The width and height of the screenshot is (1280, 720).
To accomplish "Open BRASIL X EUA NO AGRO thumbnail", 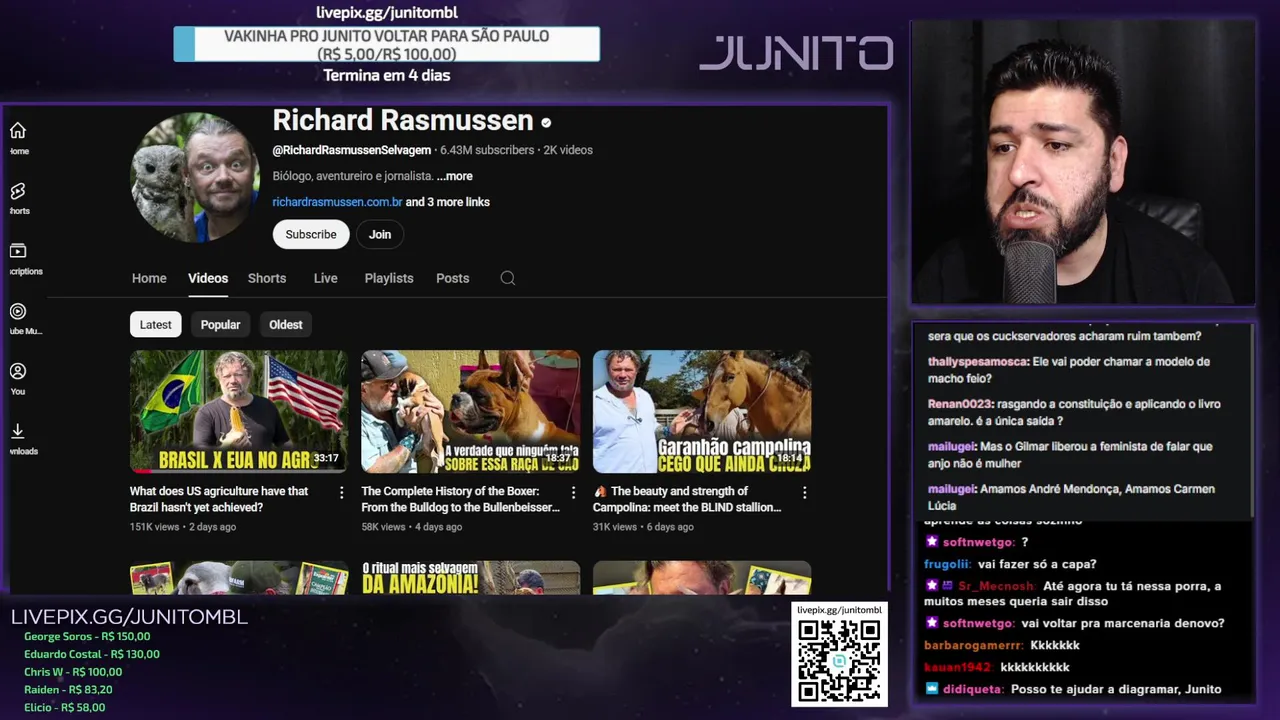I will coord(239,411).
